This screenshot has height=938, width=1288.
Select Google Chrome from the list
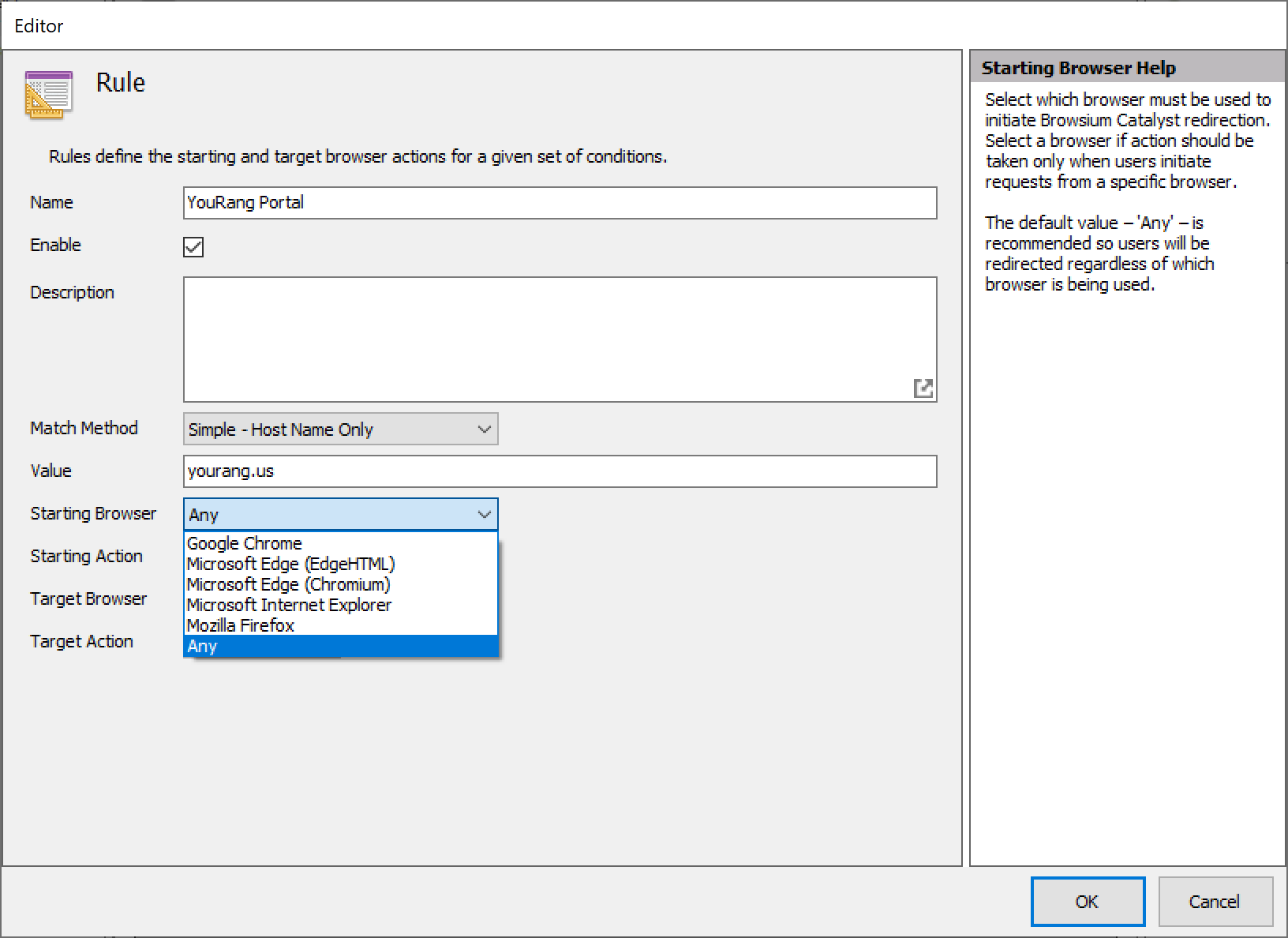click(245, 543)
